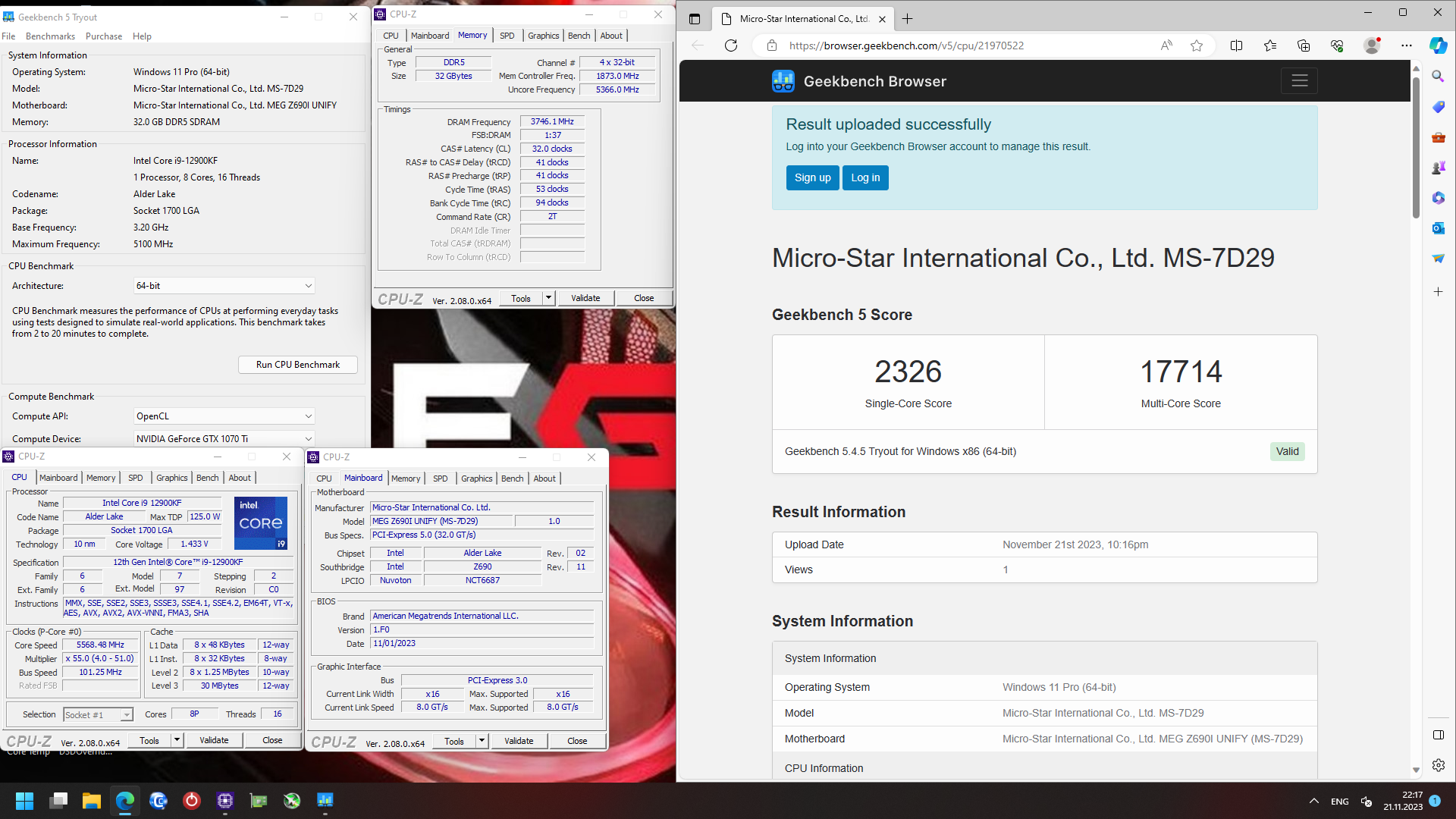Click Run CPU Benchmark button
The height and width of the screenshot is (819, 1456).
point(298,365)
